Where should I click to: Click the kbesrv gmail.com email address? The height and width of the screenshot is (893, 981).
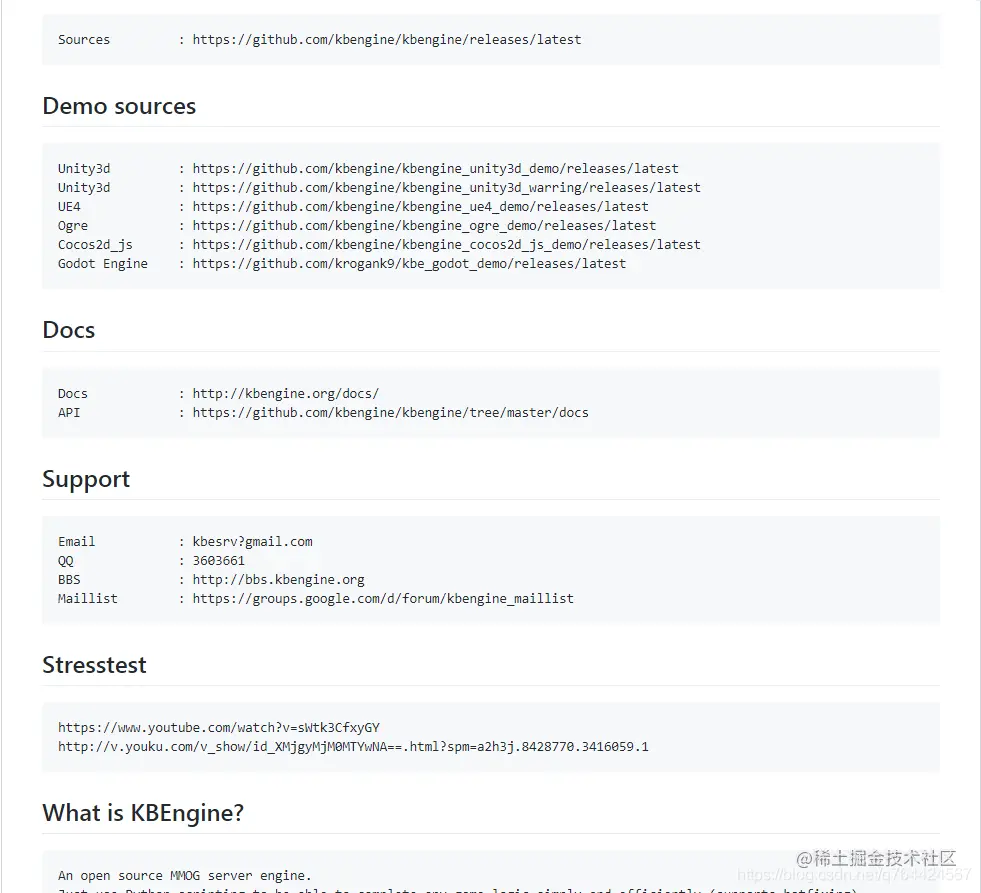click(x=252, y=542)
